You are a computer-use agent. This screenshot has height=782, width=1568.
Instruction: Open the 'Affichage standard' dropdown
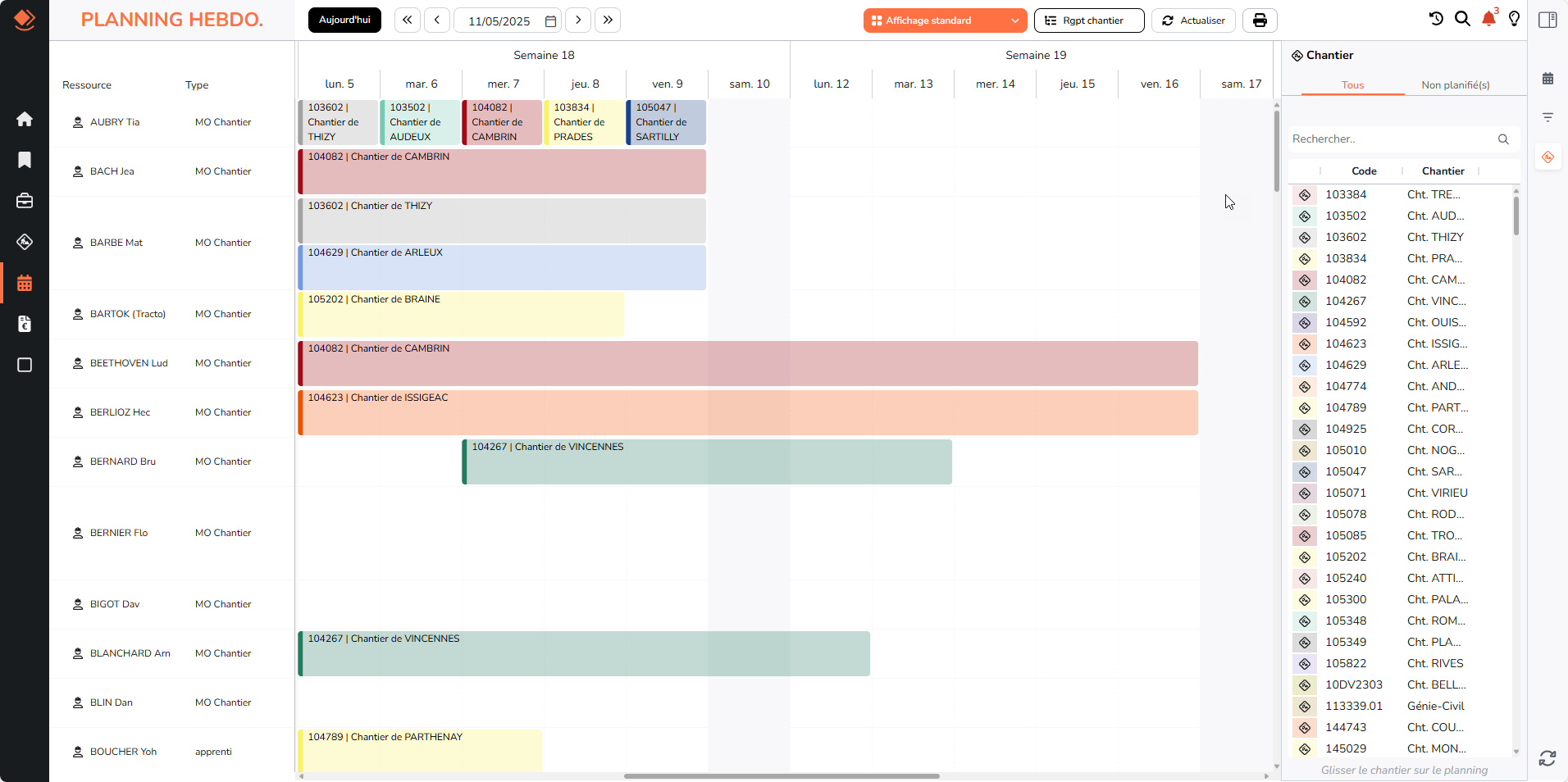click(944, 20)
